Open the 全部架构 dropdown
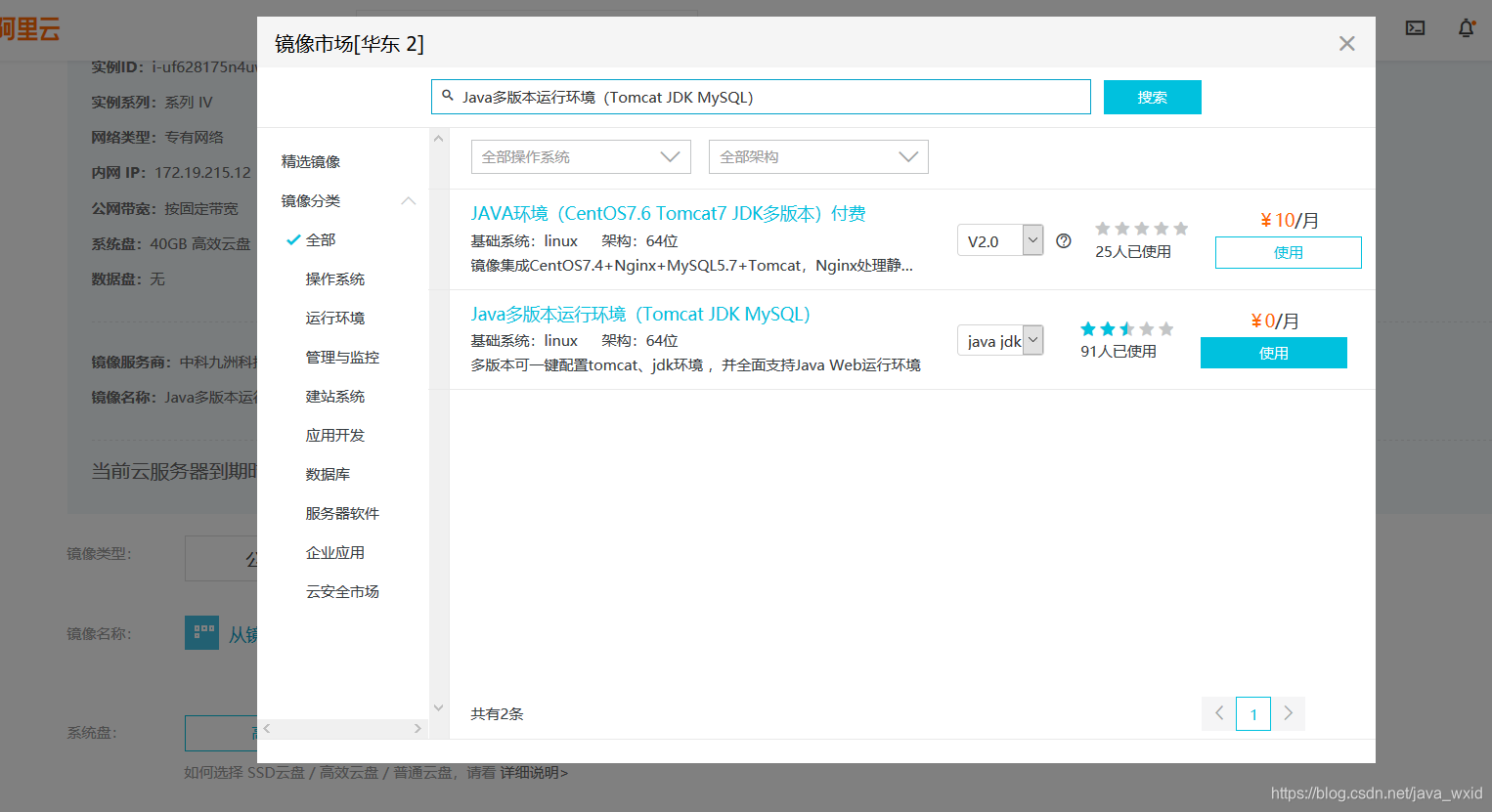The image size is (1492, 812). coord(818,157)
